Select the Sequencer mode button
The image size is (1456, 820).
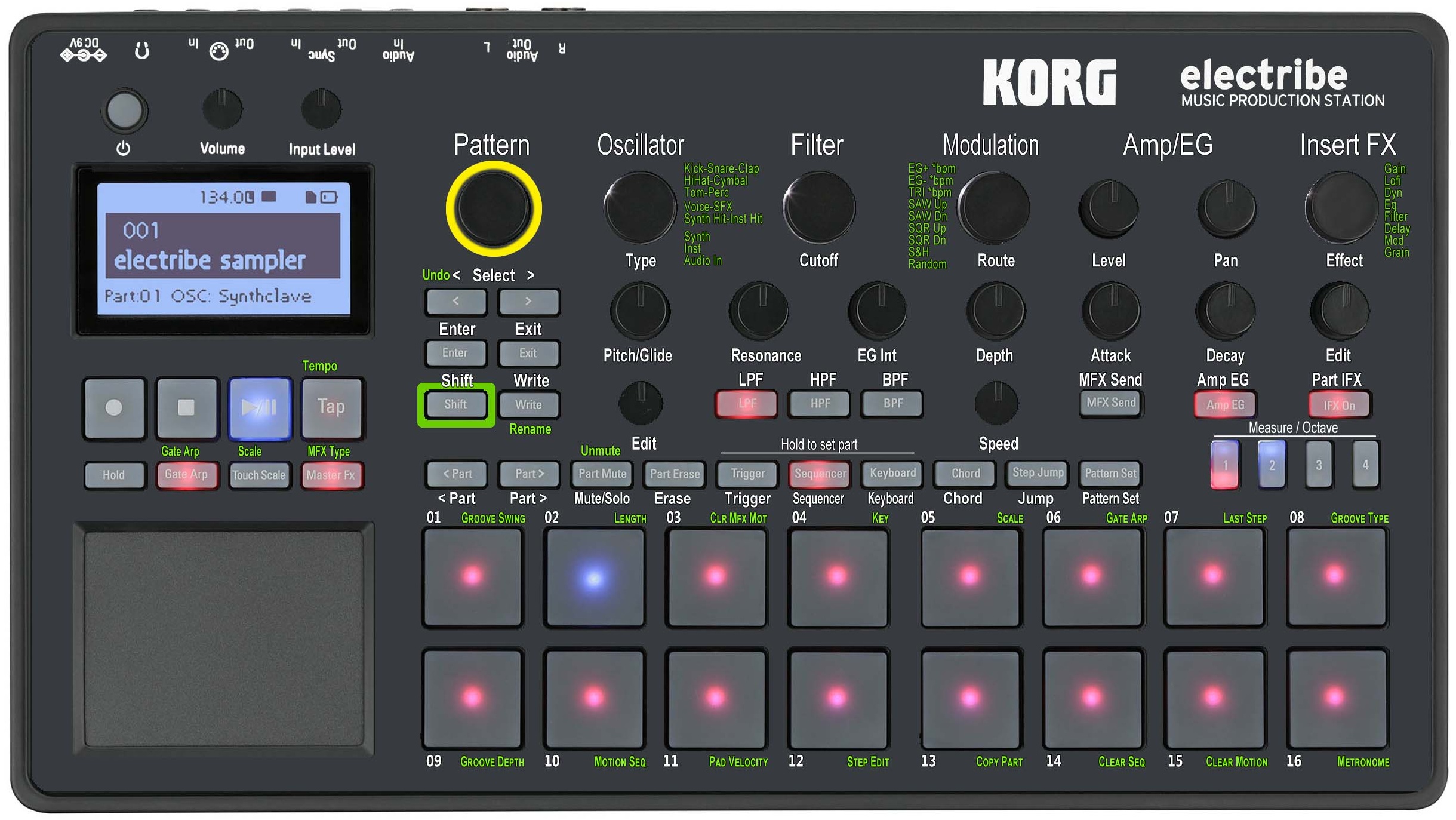pos(820,474)
